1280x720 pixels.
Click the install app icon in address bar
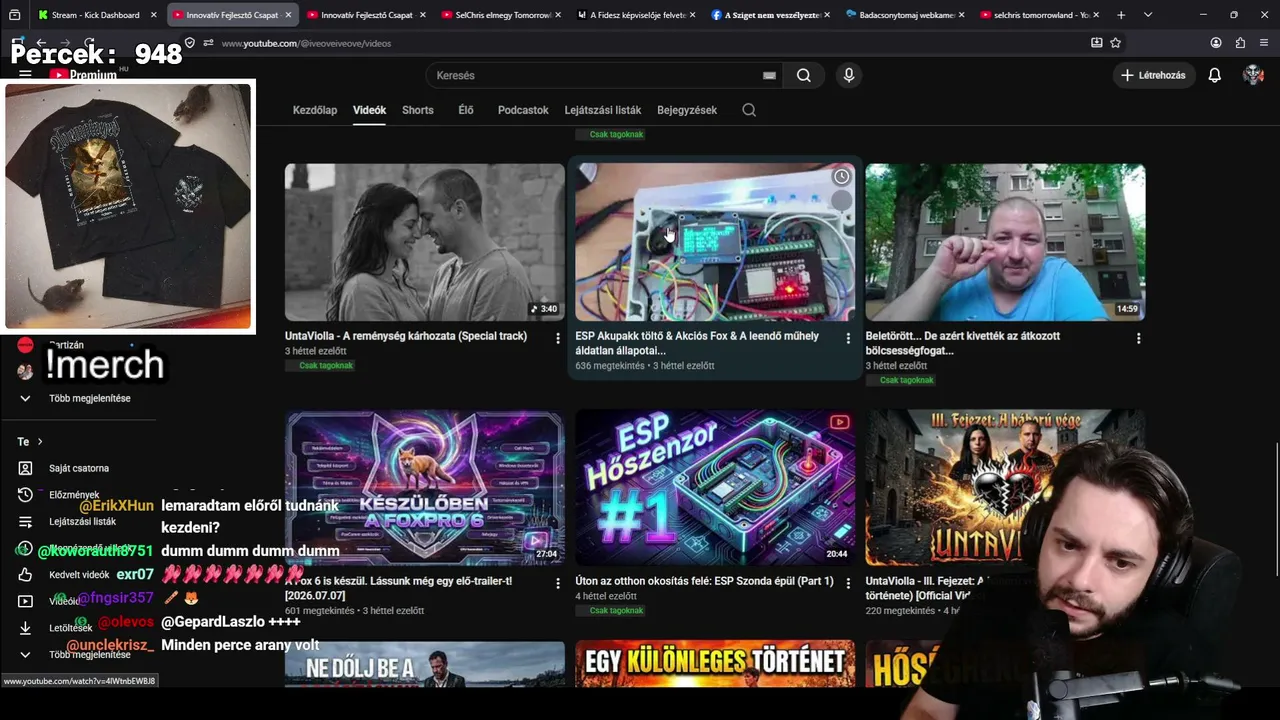1097,43
